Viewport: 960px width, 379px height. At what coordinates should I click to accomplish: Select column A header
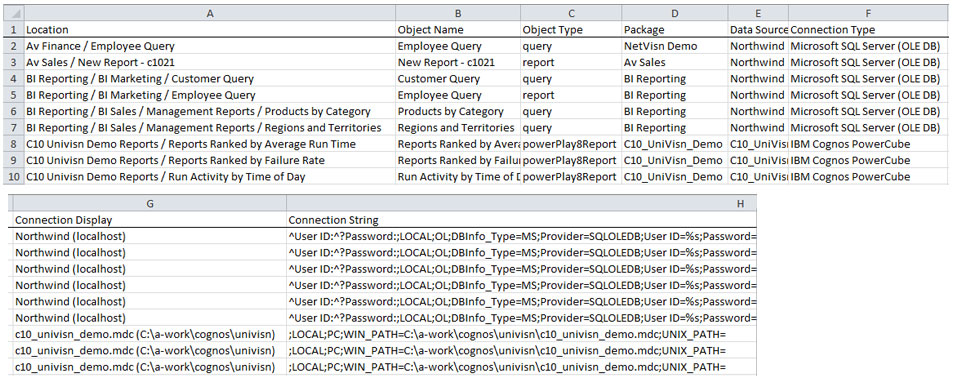tap(210, 13)
